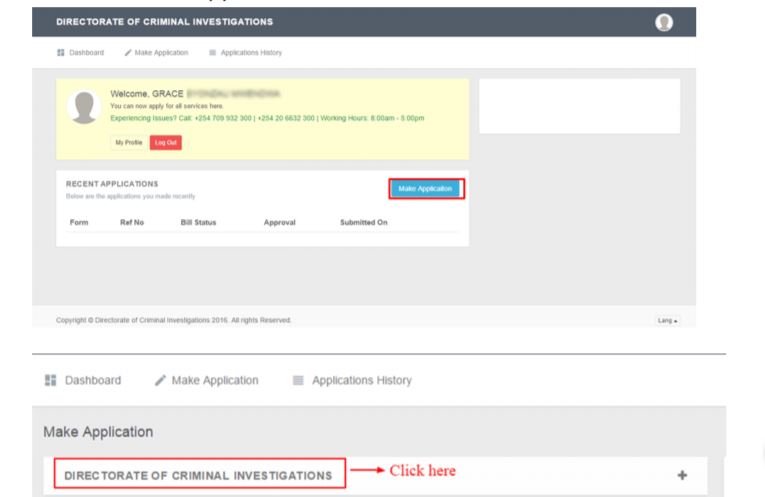Click the list icon beside upper Applications History
Viewport: 765px width, 497px height.
coord(212,53)
